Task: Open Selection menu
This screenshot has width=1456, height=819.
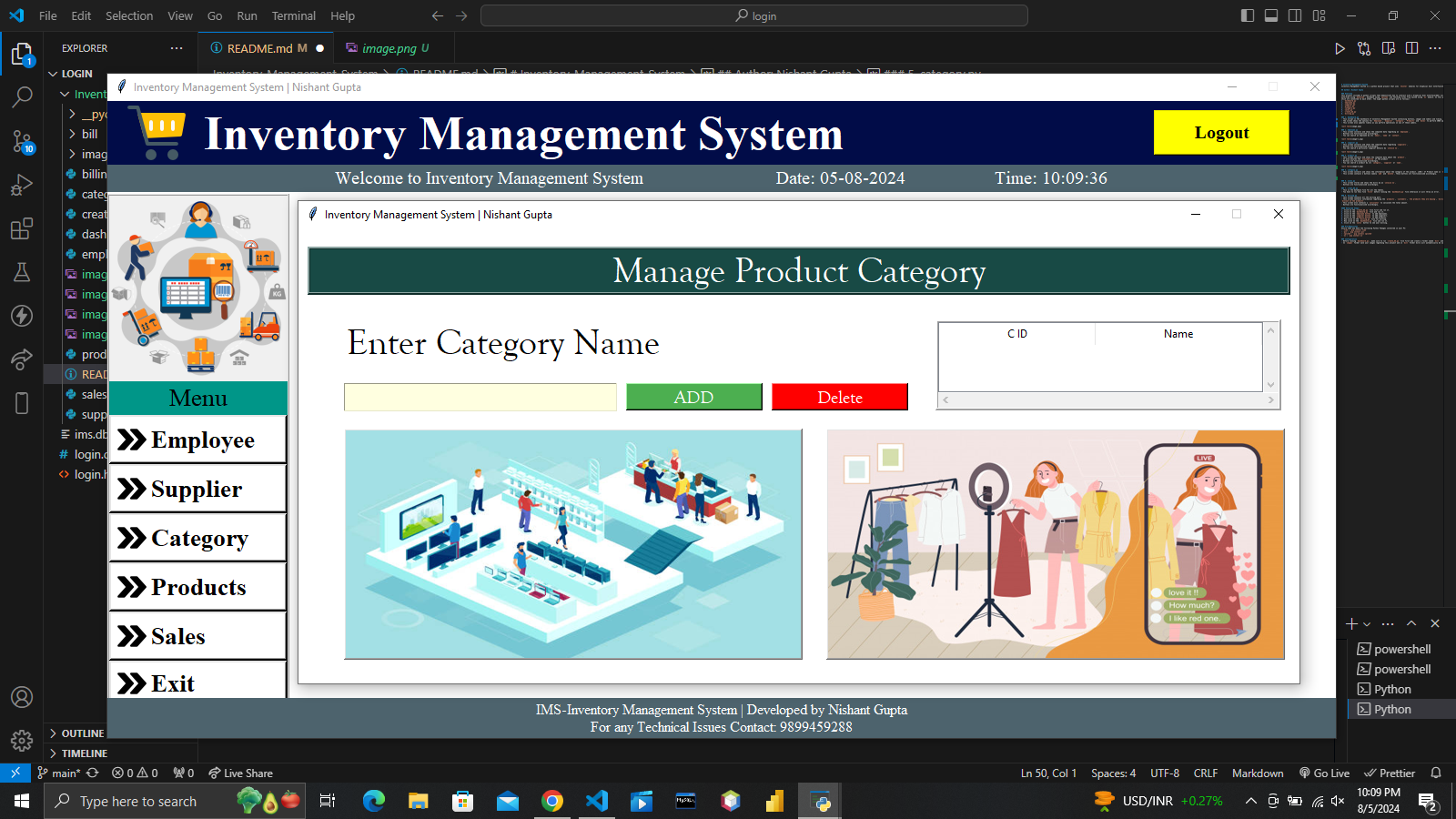Action: pyautogui.click(x=129, y=15)
